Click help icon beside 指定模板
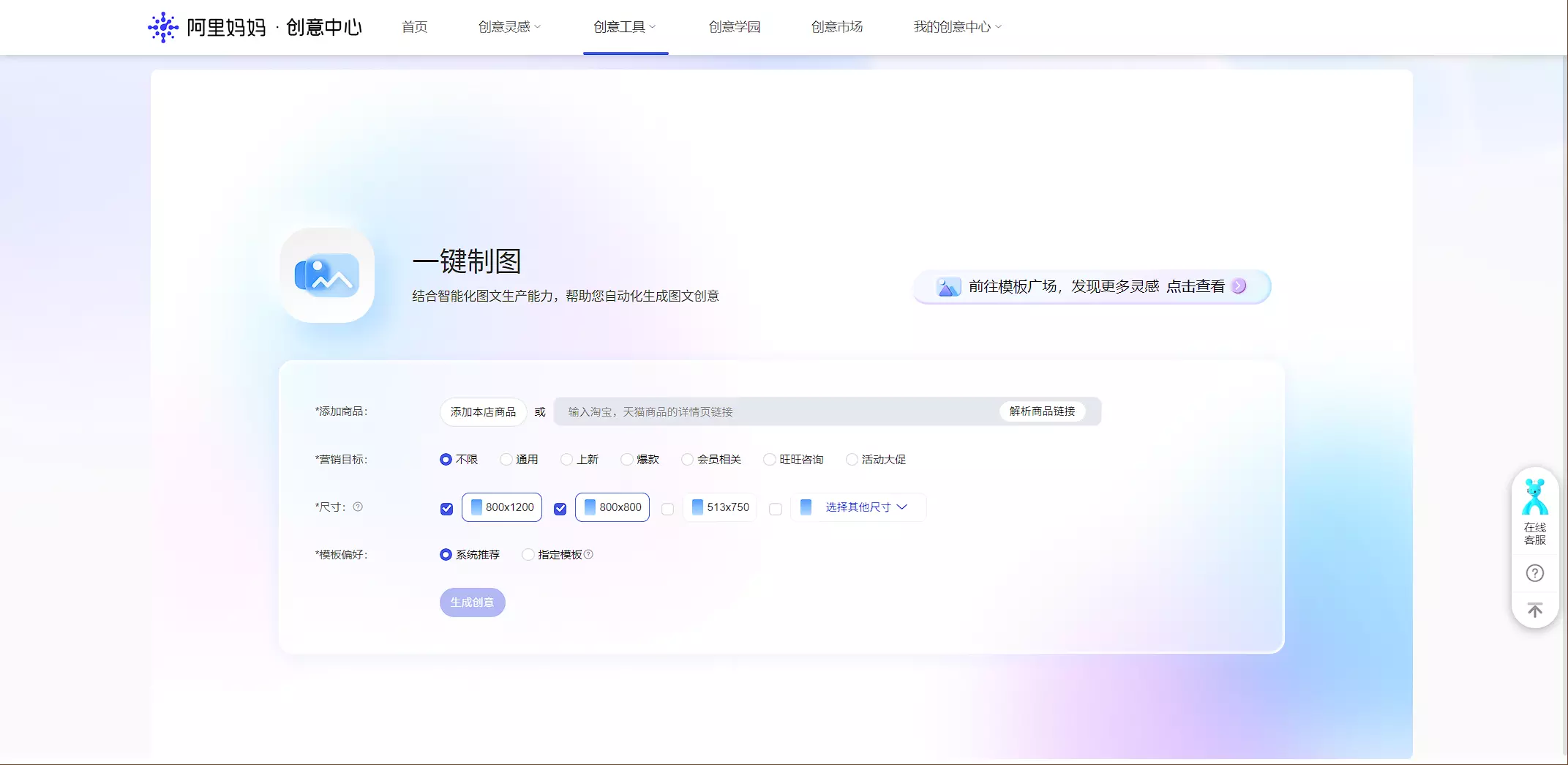This screenshot has height=765, width=1568. (588, 554)
